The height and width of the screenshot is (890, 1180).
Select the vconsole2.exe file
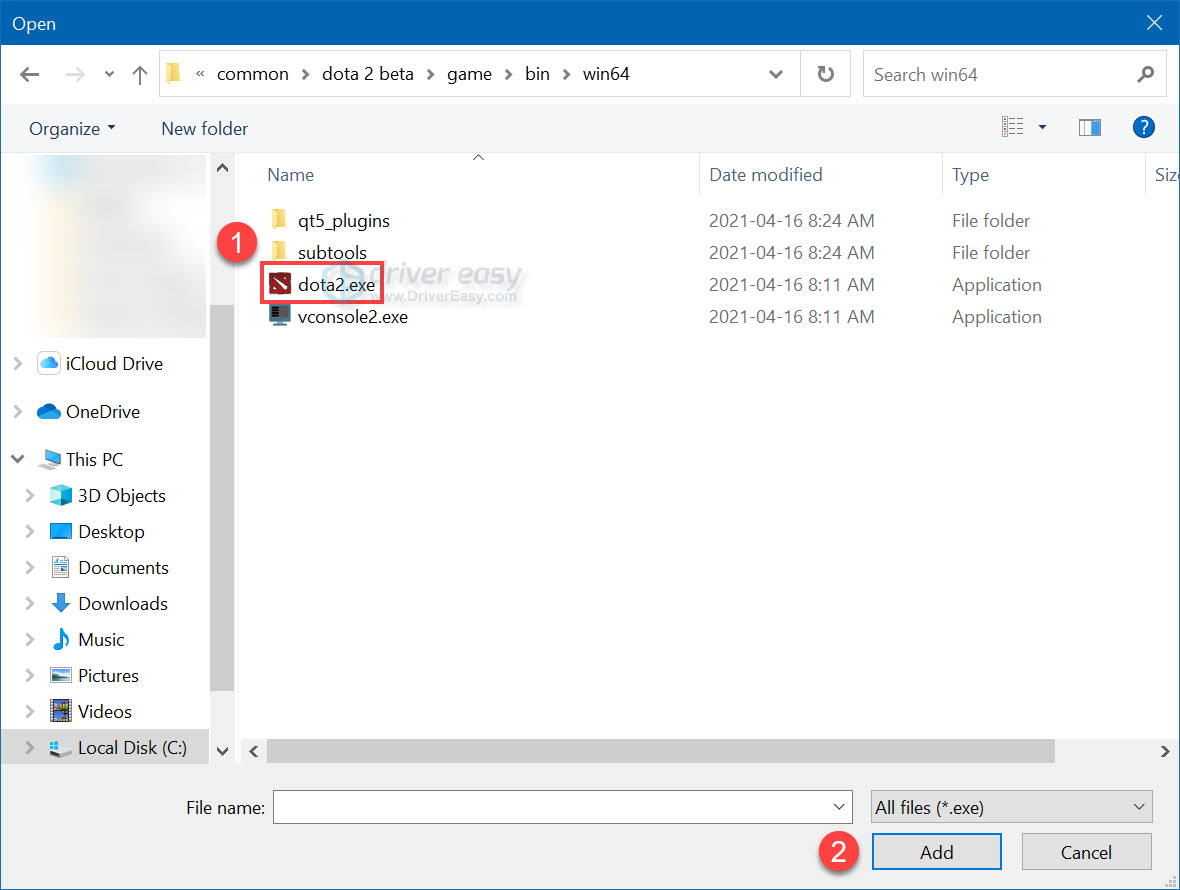tap(352, 317)
